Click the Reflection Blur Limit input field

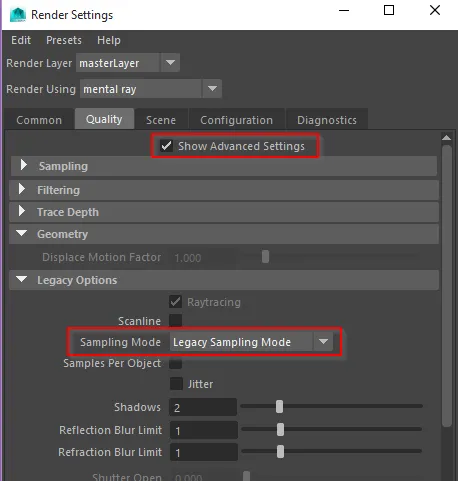[203, 430]
